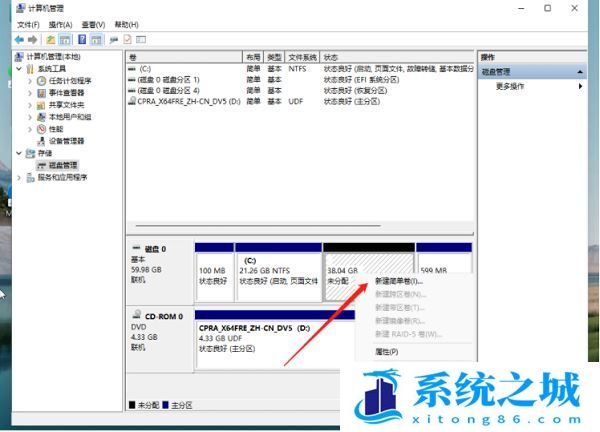Open the 文件(F) menu

pyautogui.click(x=29, y=24)
